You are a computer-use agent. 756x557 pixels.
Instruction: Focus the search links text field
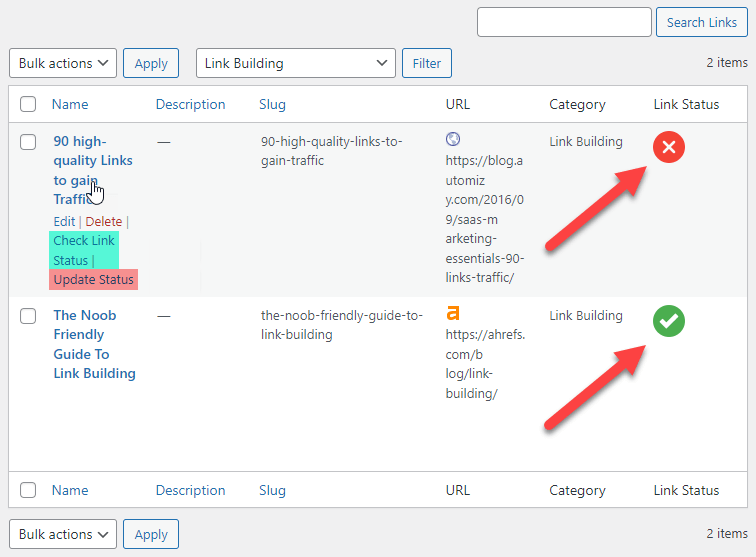pyautogui.click(x=565, y=22)
